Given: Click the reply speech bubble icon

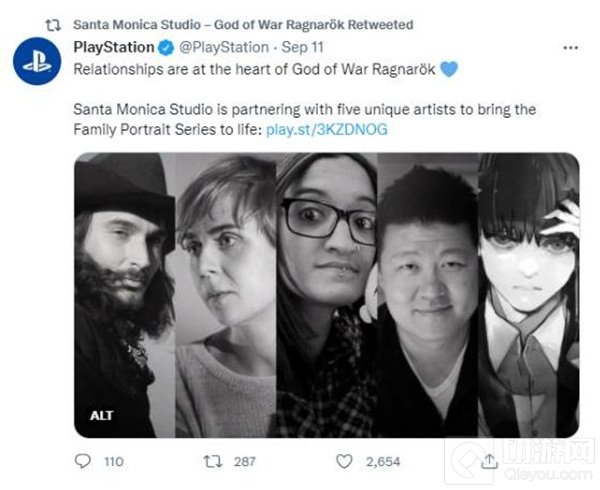Looking at the screenshot, I should 83,462.
